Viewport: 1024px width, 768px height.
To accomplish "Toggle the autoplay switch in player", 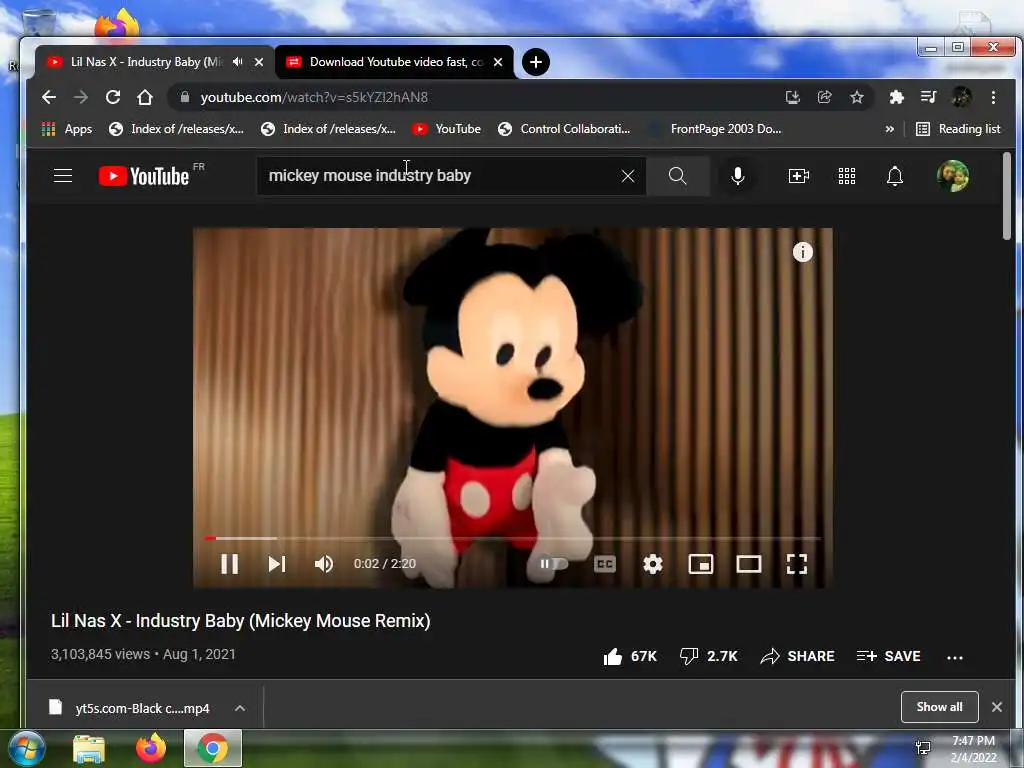I will click(x=552, y=564).
